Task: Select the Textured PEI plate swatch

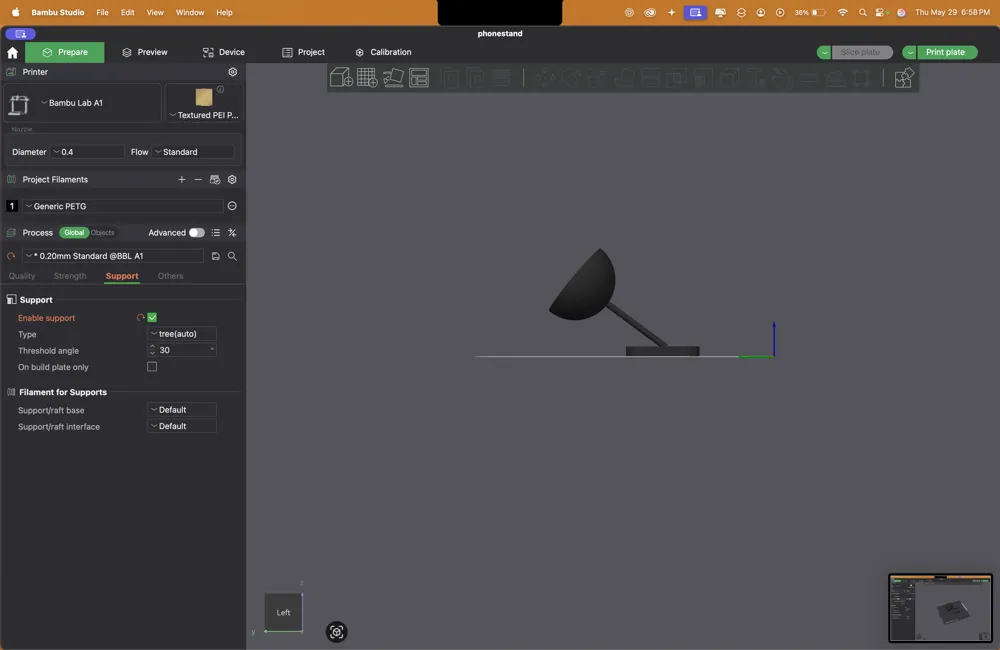Action: (204, 98)
